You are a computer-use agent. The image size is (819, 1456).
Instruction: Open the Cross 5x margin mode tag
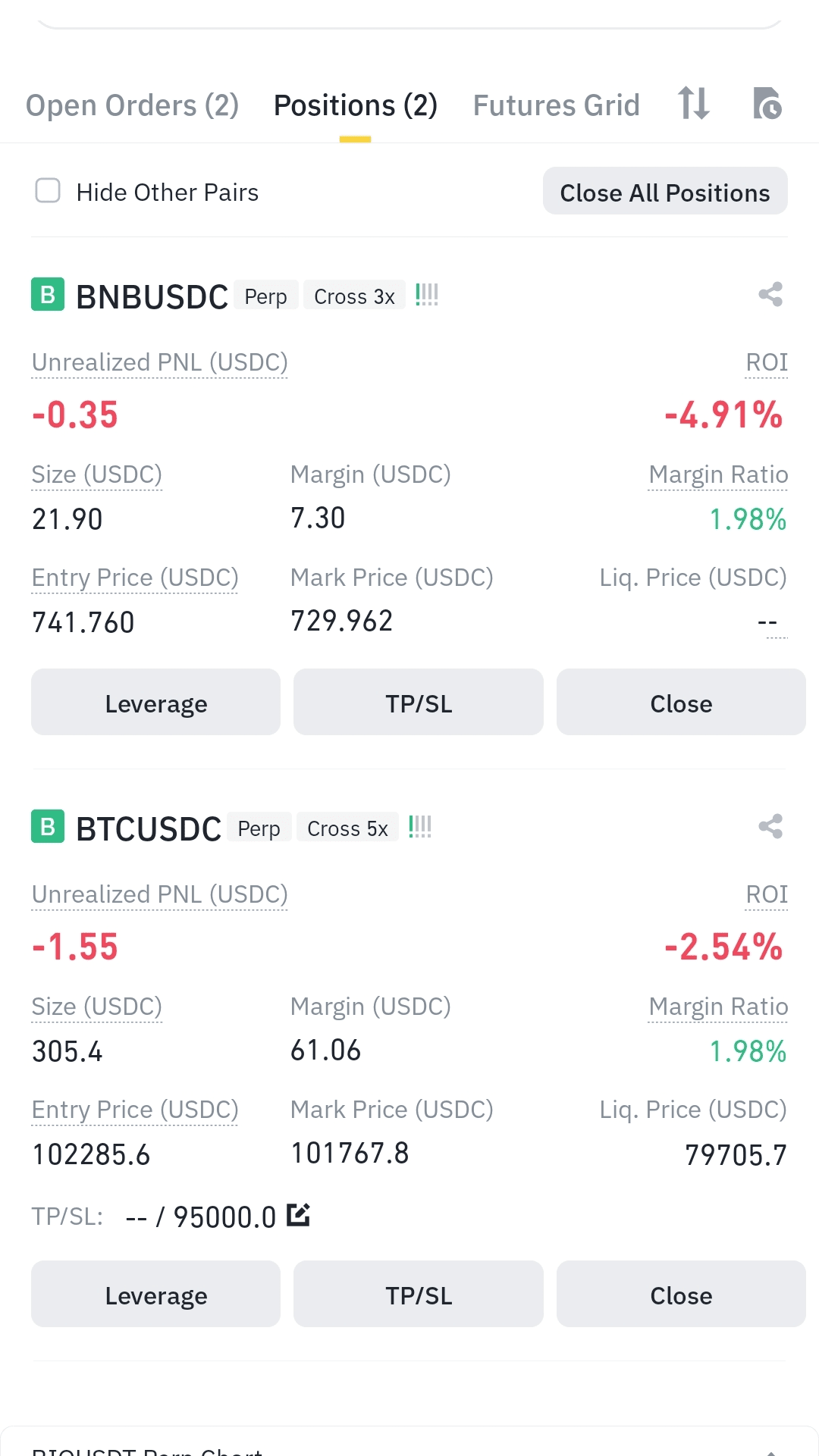coord(347,828)
